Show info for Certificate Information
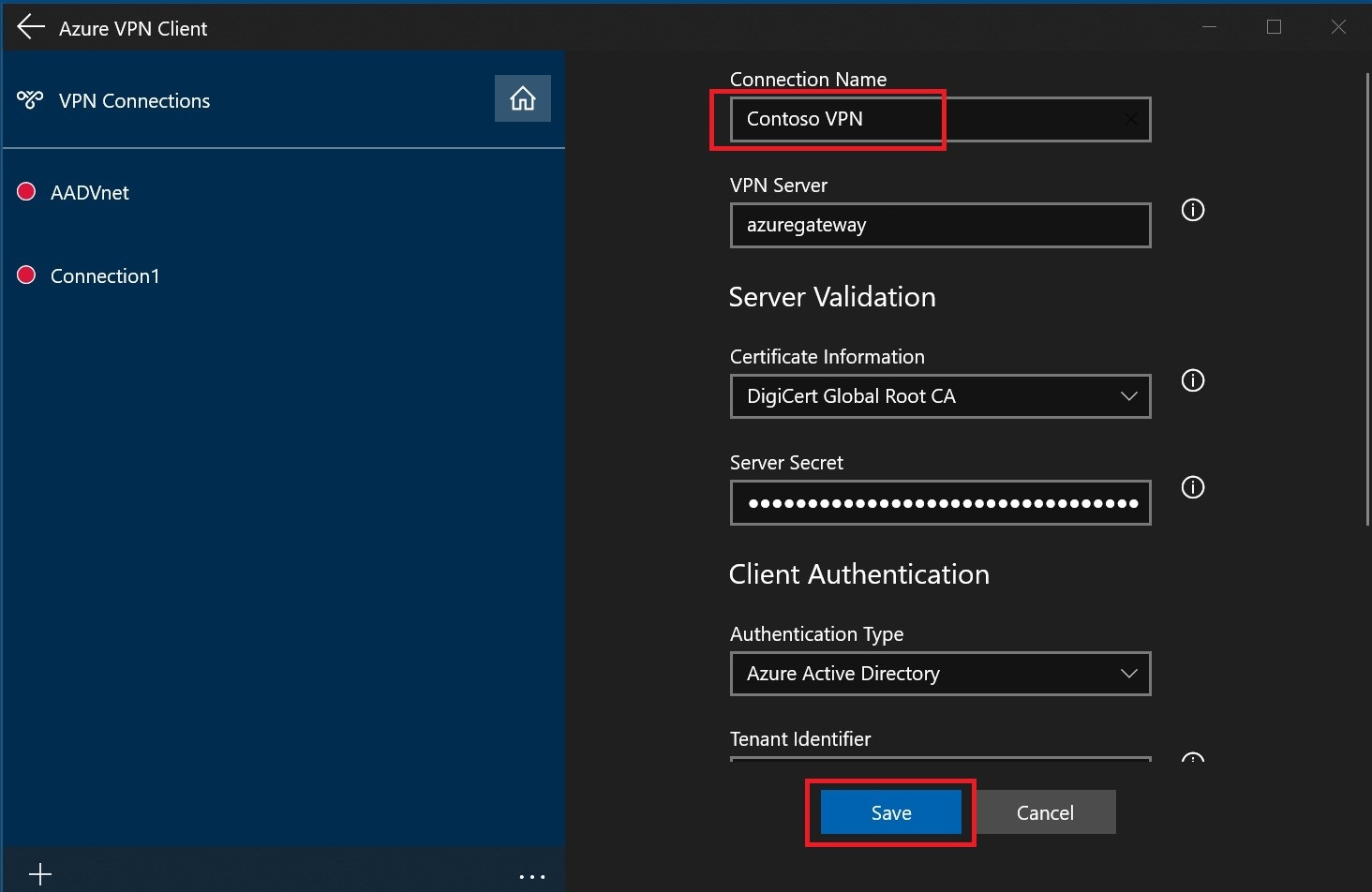1372x892 pixels. tap(1192, 380)
